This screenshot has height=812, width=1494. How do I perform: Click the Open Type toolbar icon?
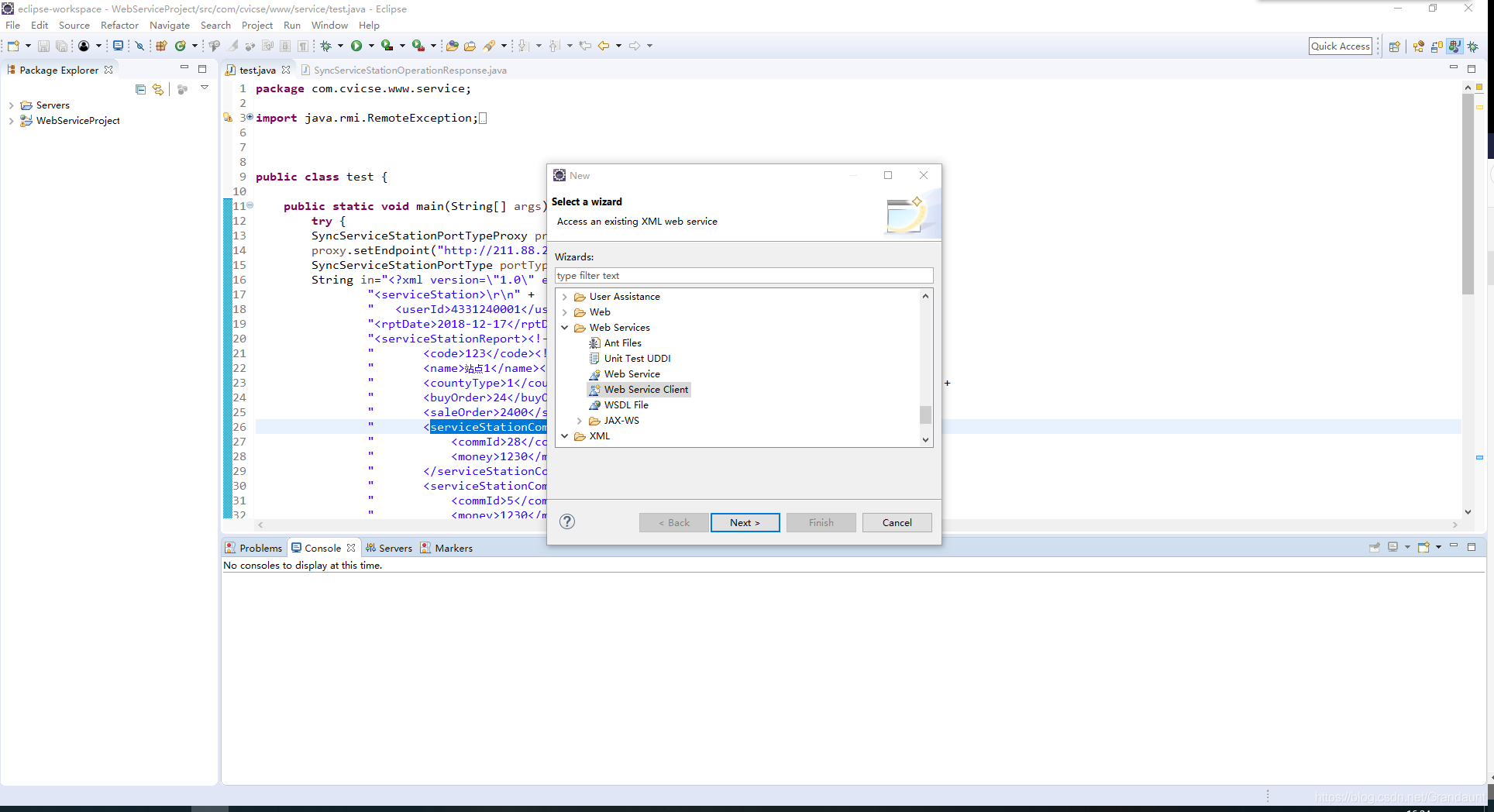[452, 46]
